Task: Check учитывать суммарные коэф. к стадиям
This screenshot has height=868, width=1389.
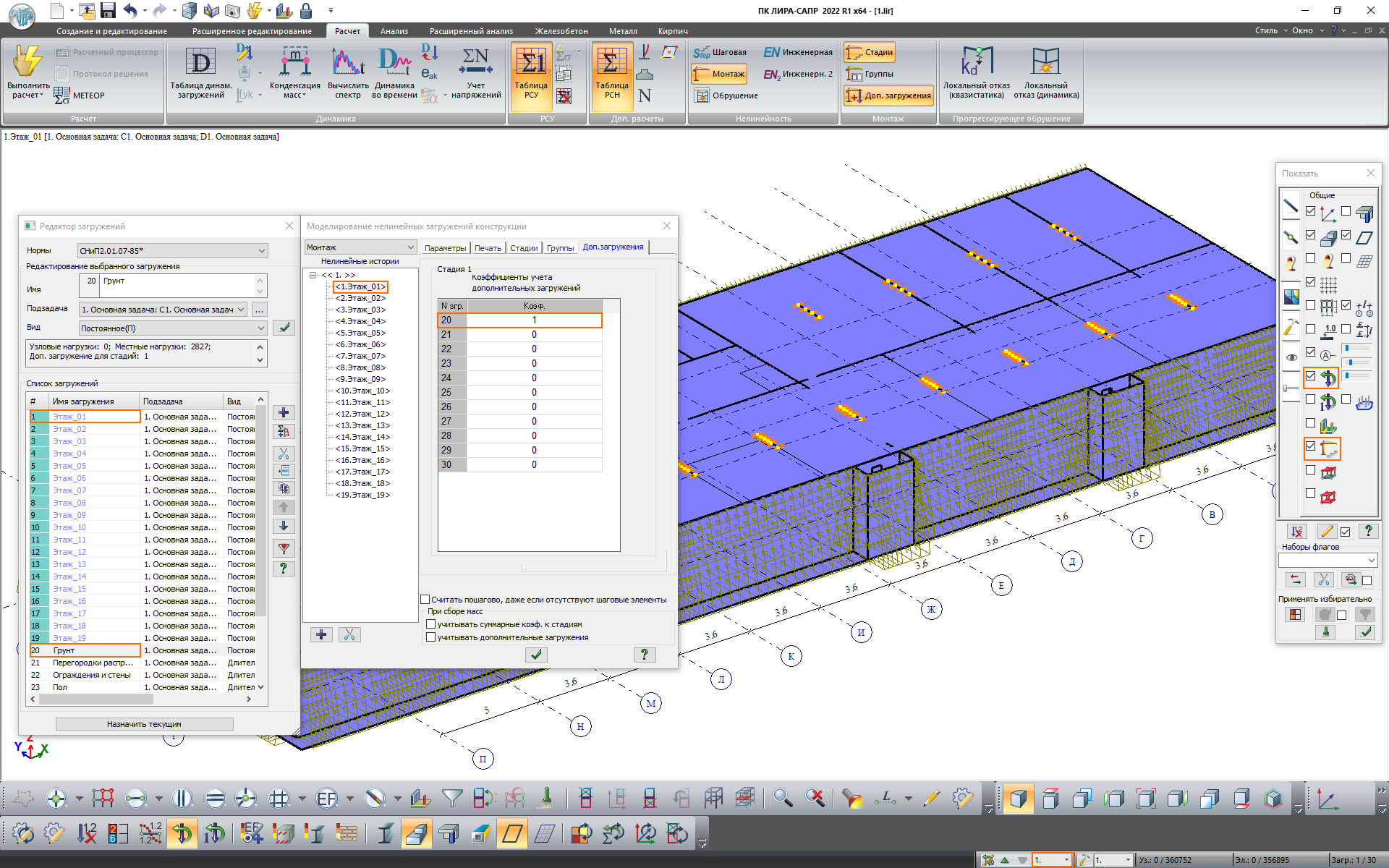Action: [x=431, y=624]
